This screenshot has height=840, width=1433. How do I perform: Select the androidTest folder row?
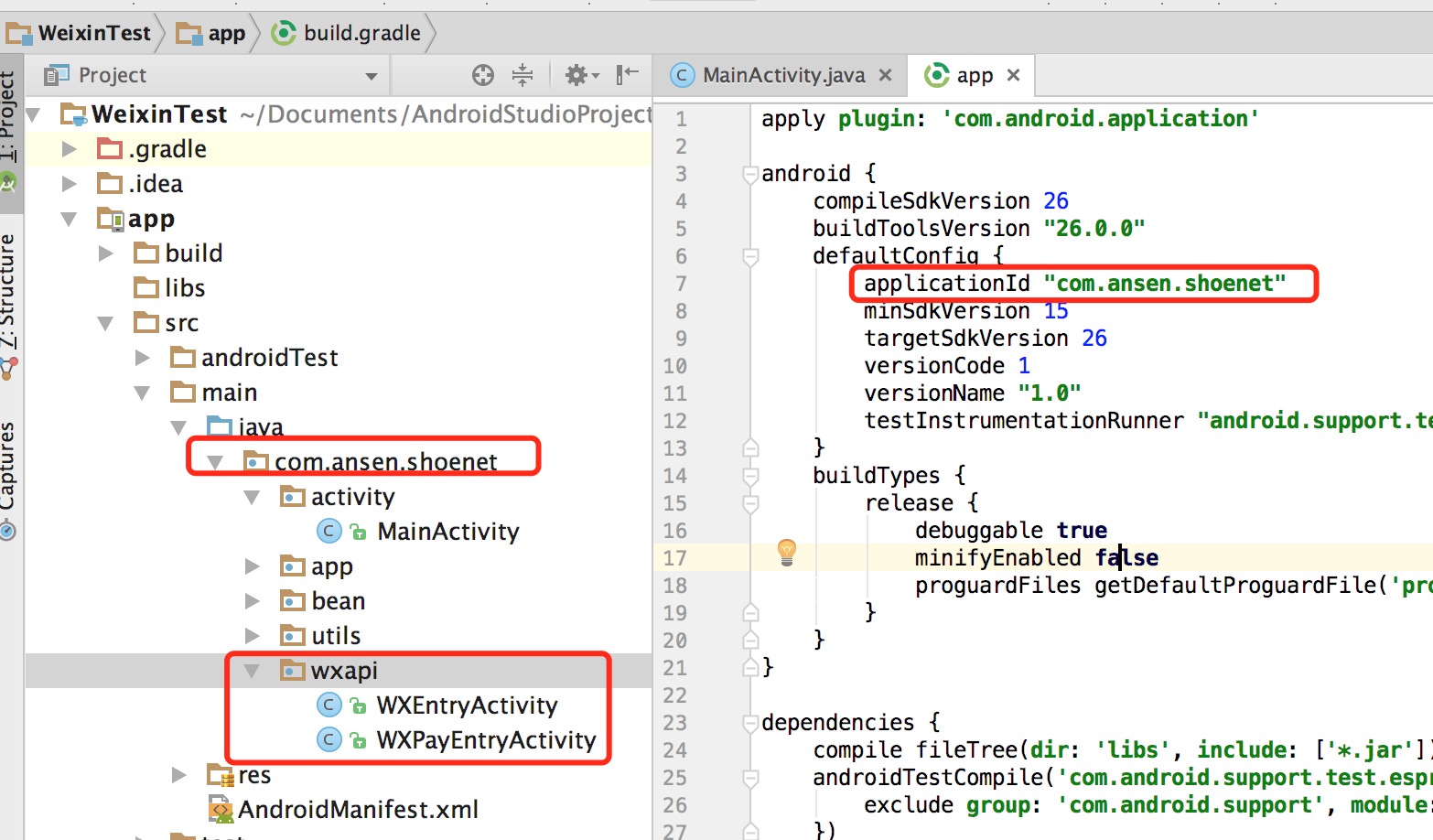pyautogui.click(x=338, y=358)
